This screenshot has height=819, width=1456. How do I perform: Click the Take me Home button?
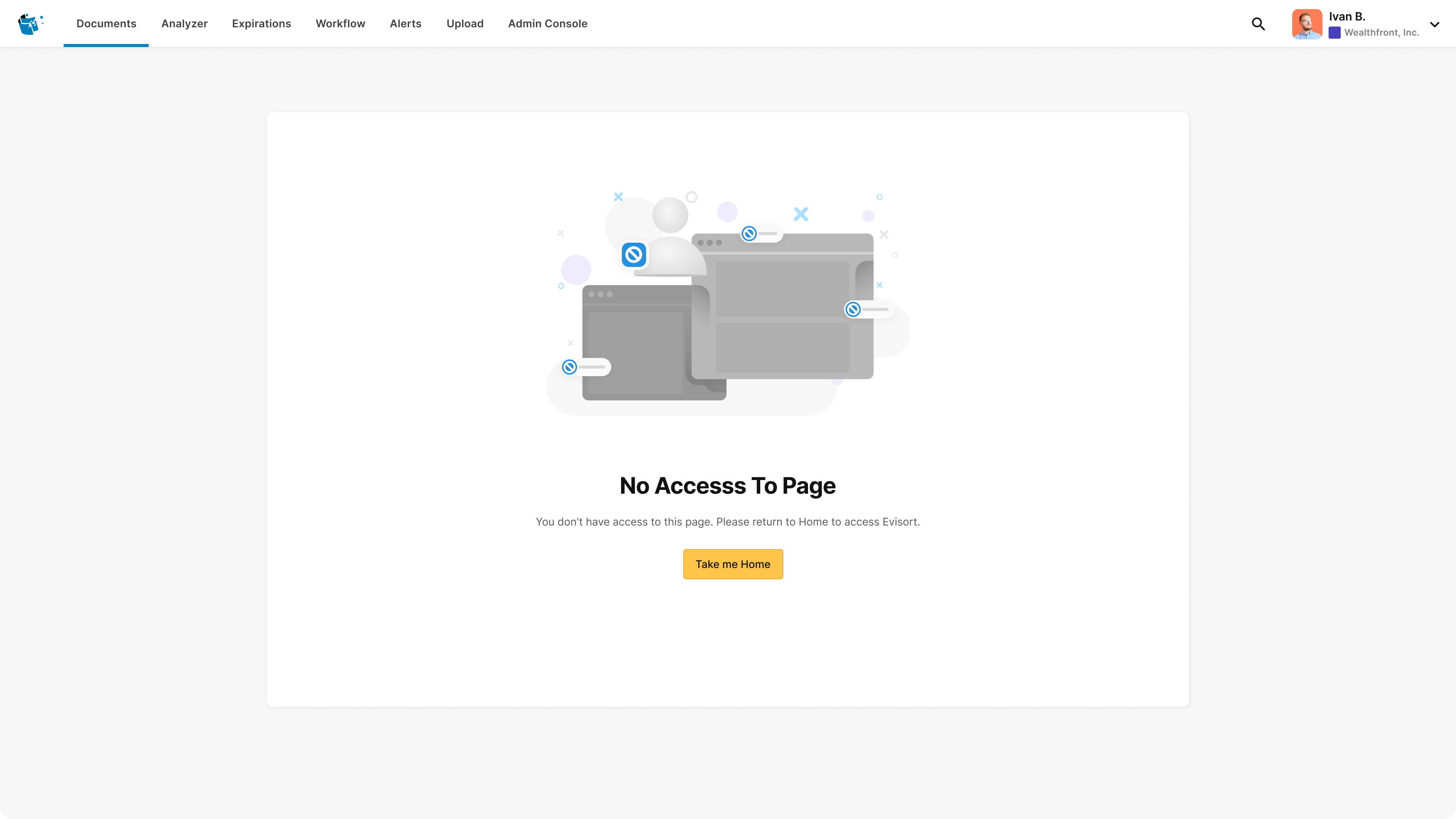tap(733, 563)
